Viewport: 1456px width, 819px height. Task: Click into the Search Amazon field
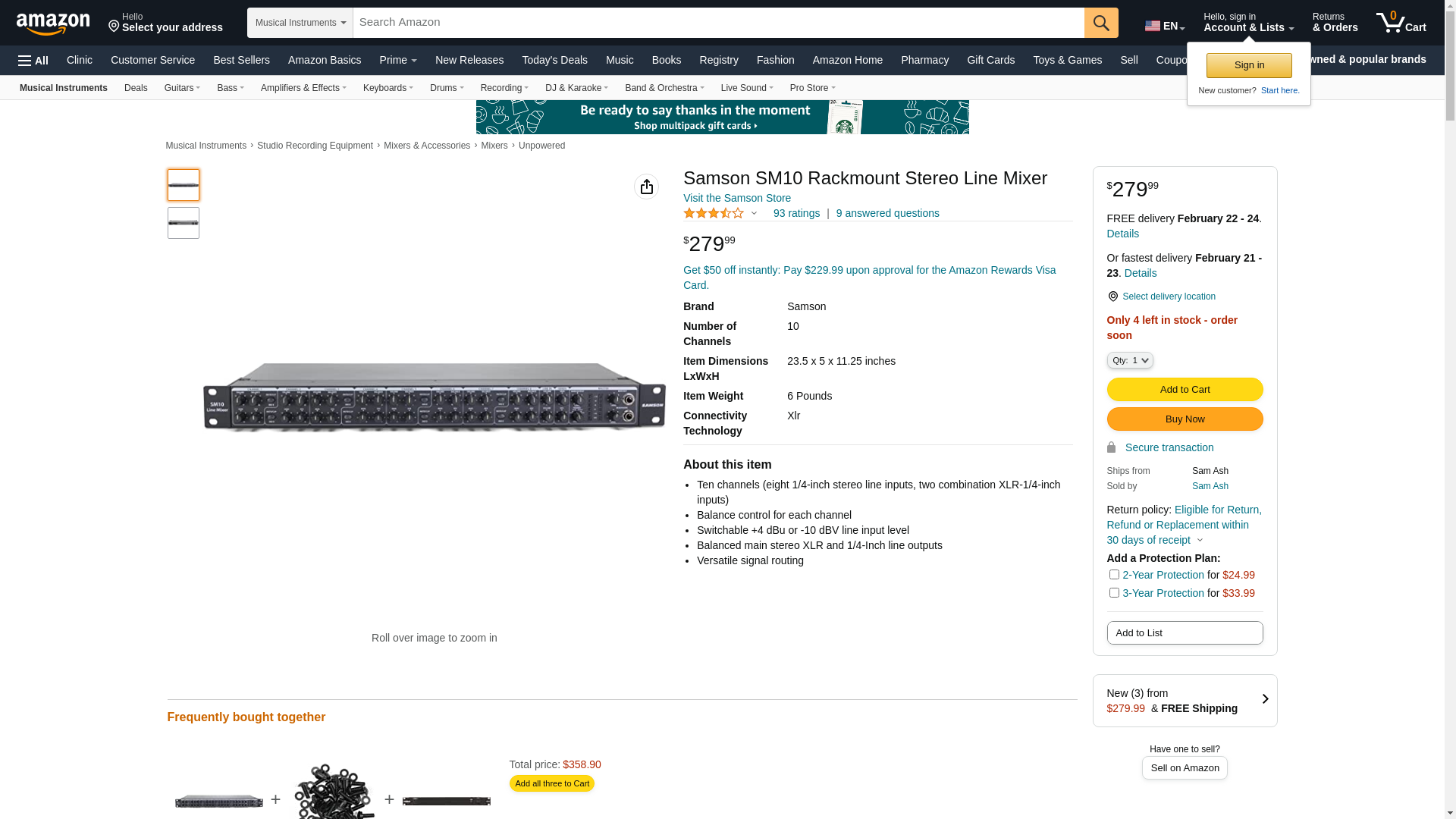coord(719,23)
